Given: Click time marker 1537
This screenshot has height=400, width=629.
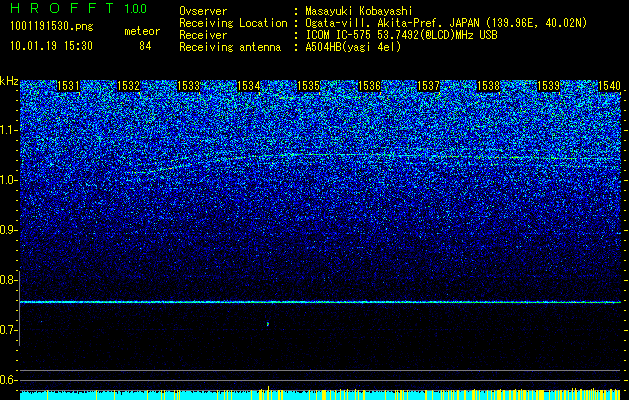Looking at the screenshot, I should (x=428, y=86).
